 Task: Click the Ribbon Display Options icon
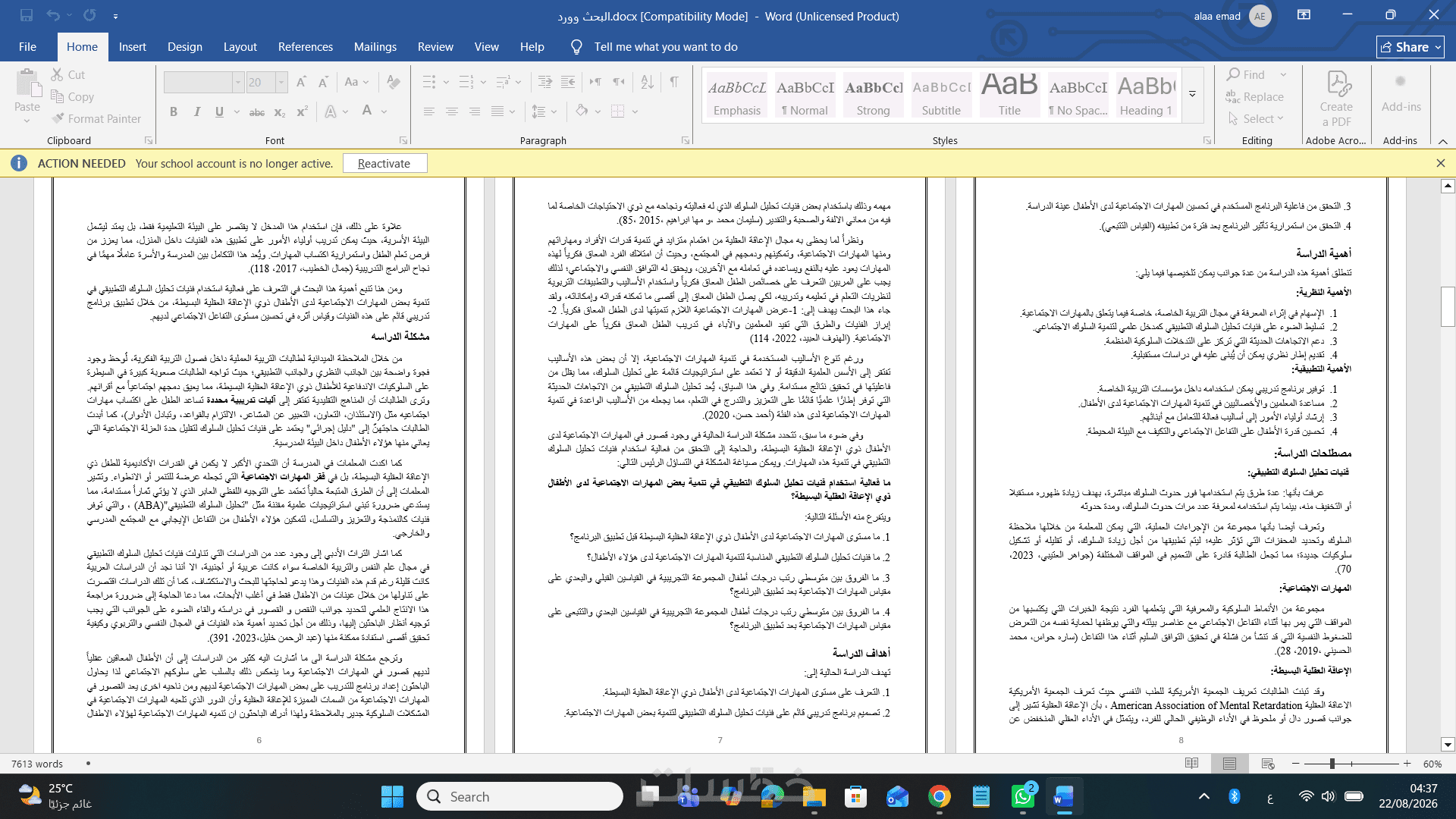tap(1304, 15)
